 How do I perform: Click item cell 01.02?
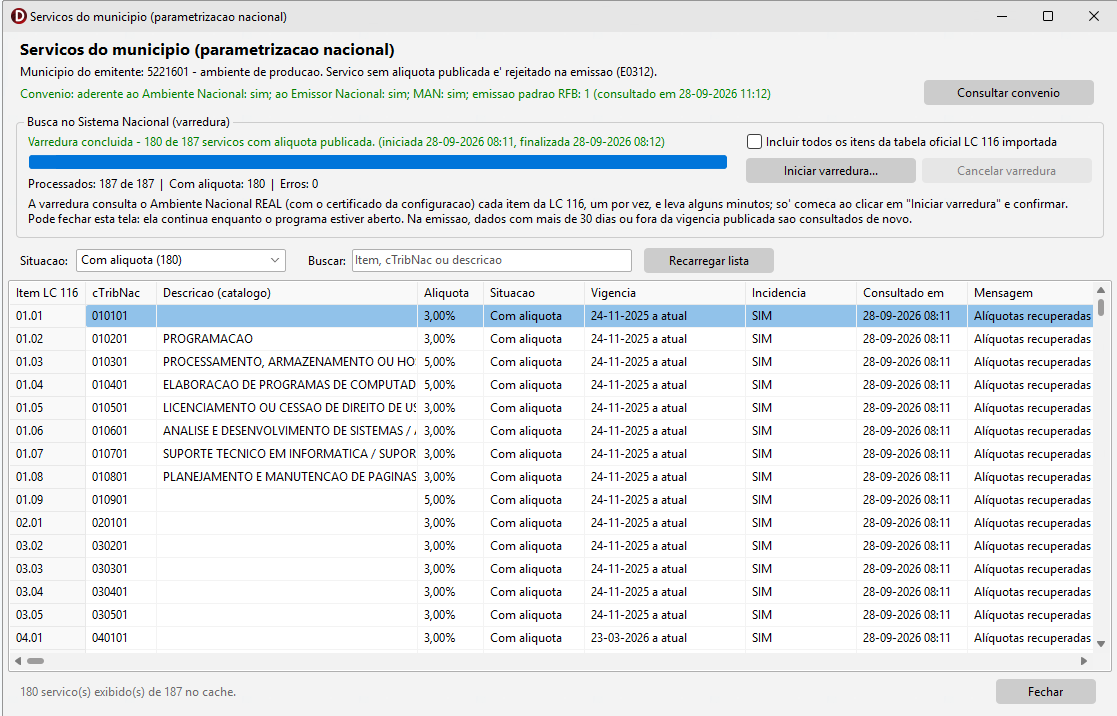point(47,338)
